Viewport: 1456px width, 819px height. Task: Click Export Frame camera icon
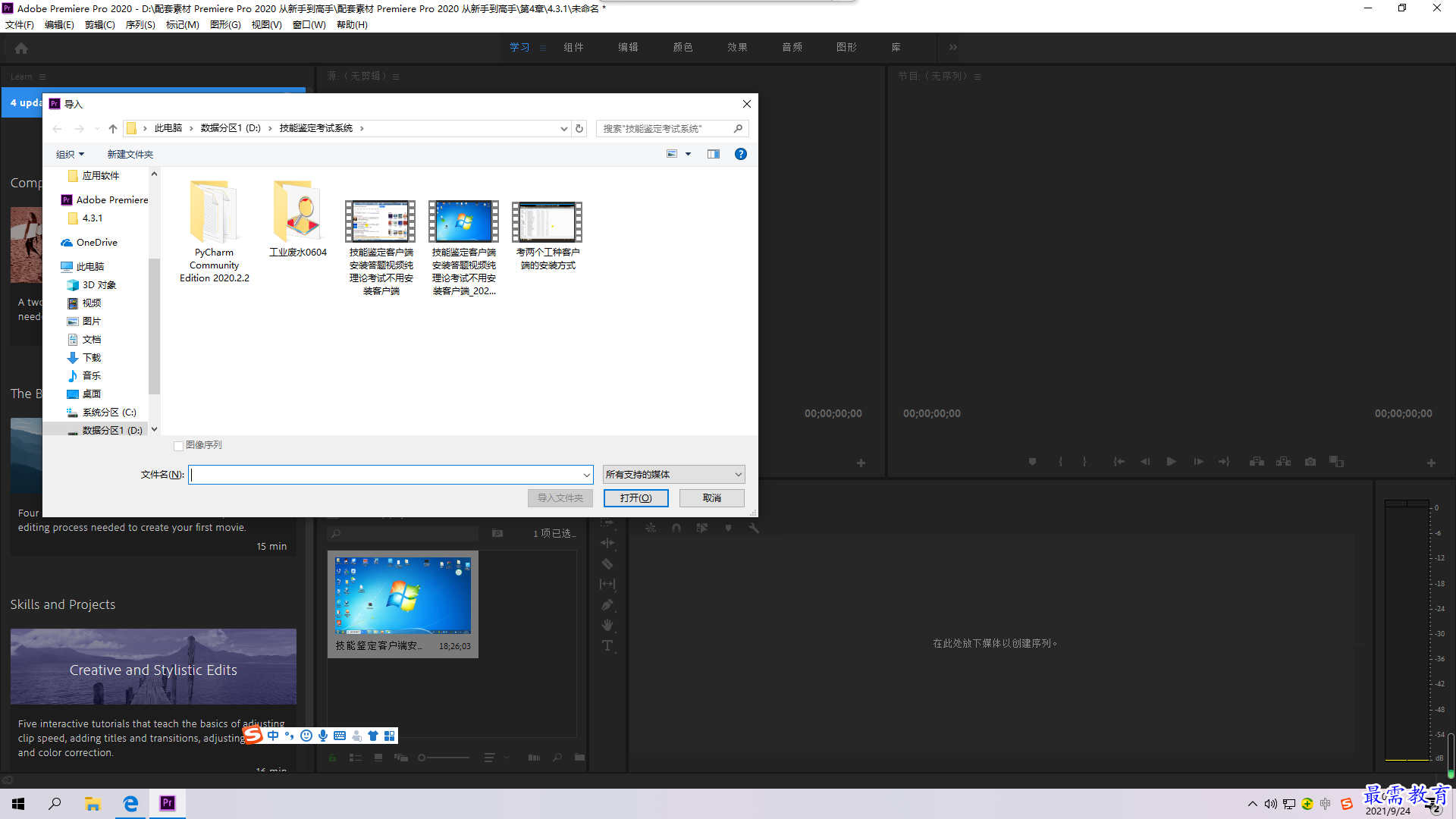tap(1310, 461)
